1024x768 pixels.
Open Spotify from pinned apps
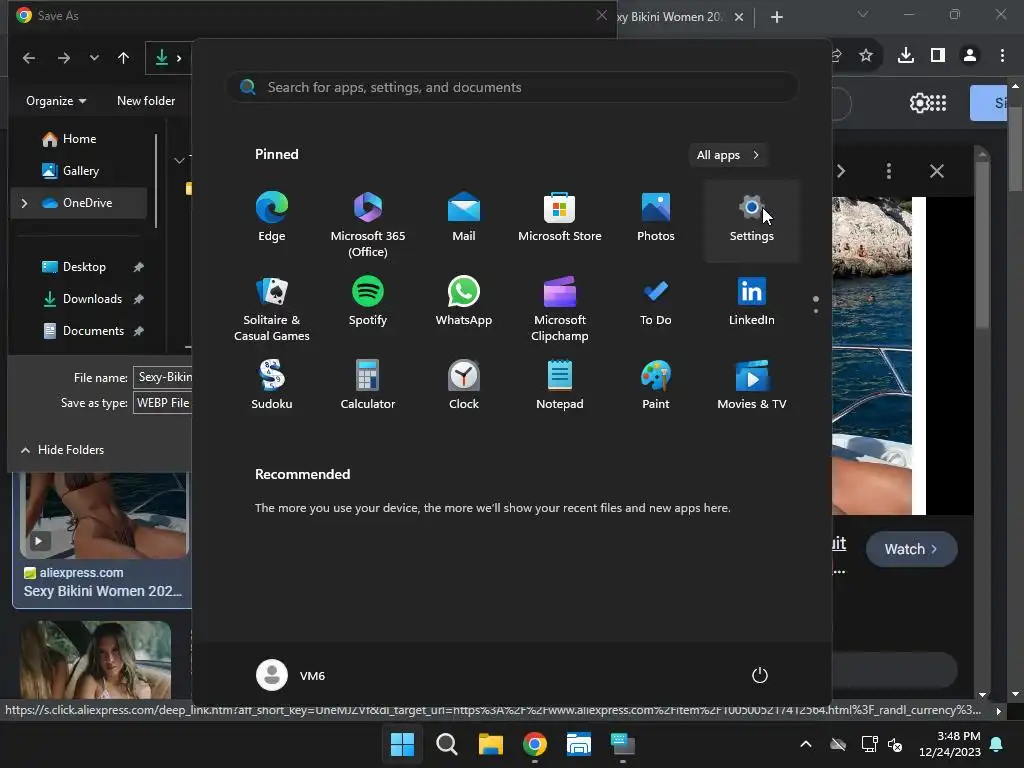pyautogui.click(x=368, y=301)
